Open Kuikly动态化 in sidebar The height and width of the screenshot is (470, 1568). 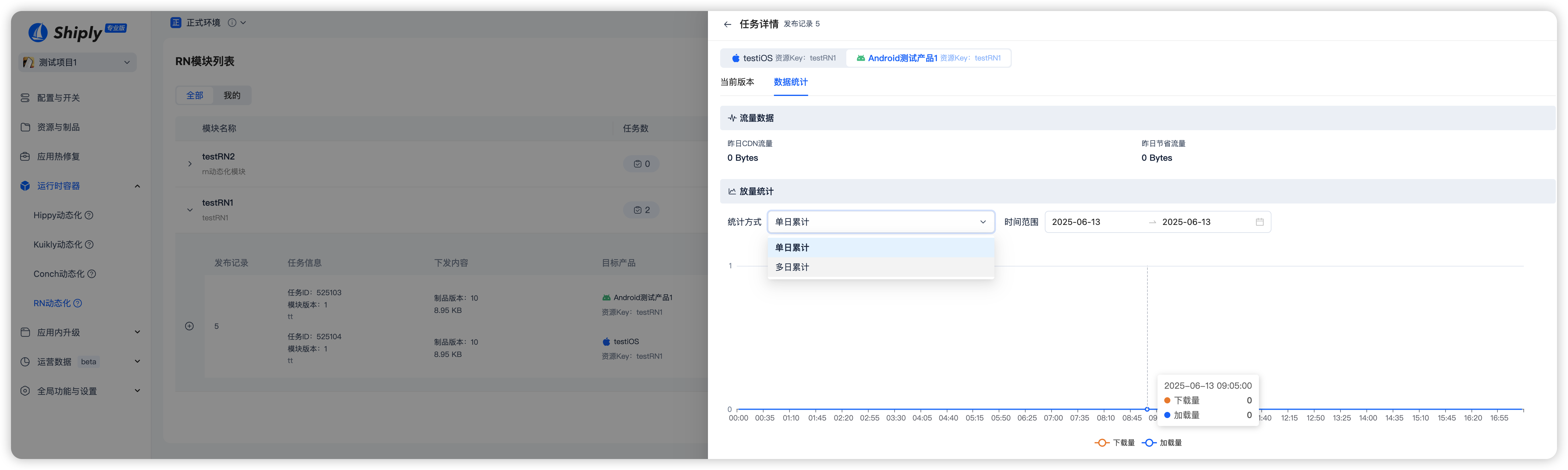point(58,245)
